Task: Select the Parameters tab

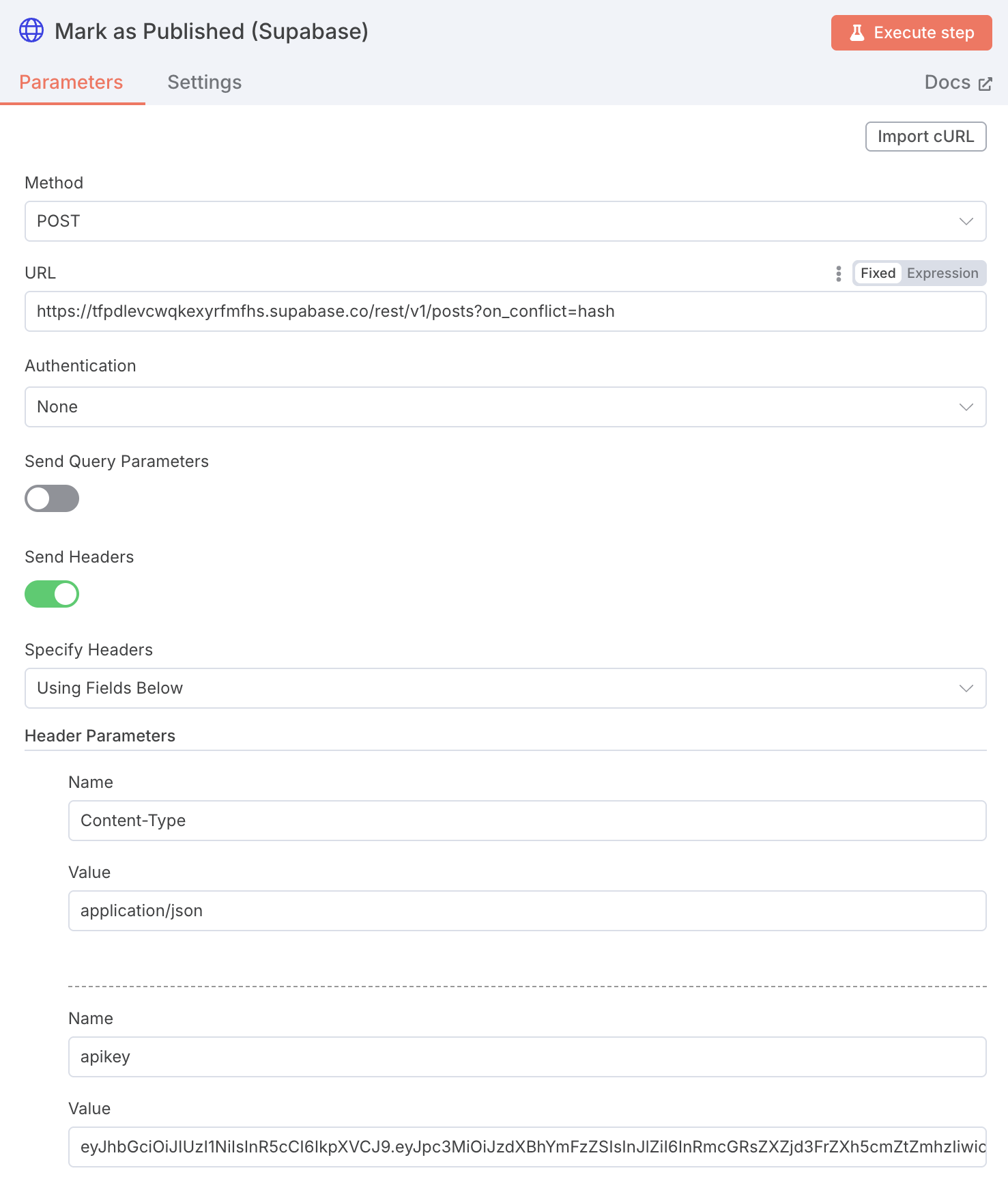Action: [x=71, y=83]
